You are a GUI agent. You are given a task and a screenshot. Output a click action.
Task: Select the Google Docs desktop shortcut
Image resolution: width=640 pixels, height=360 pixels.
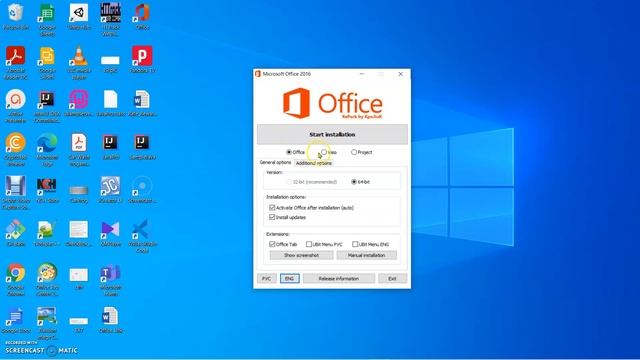tap(16, 320)
